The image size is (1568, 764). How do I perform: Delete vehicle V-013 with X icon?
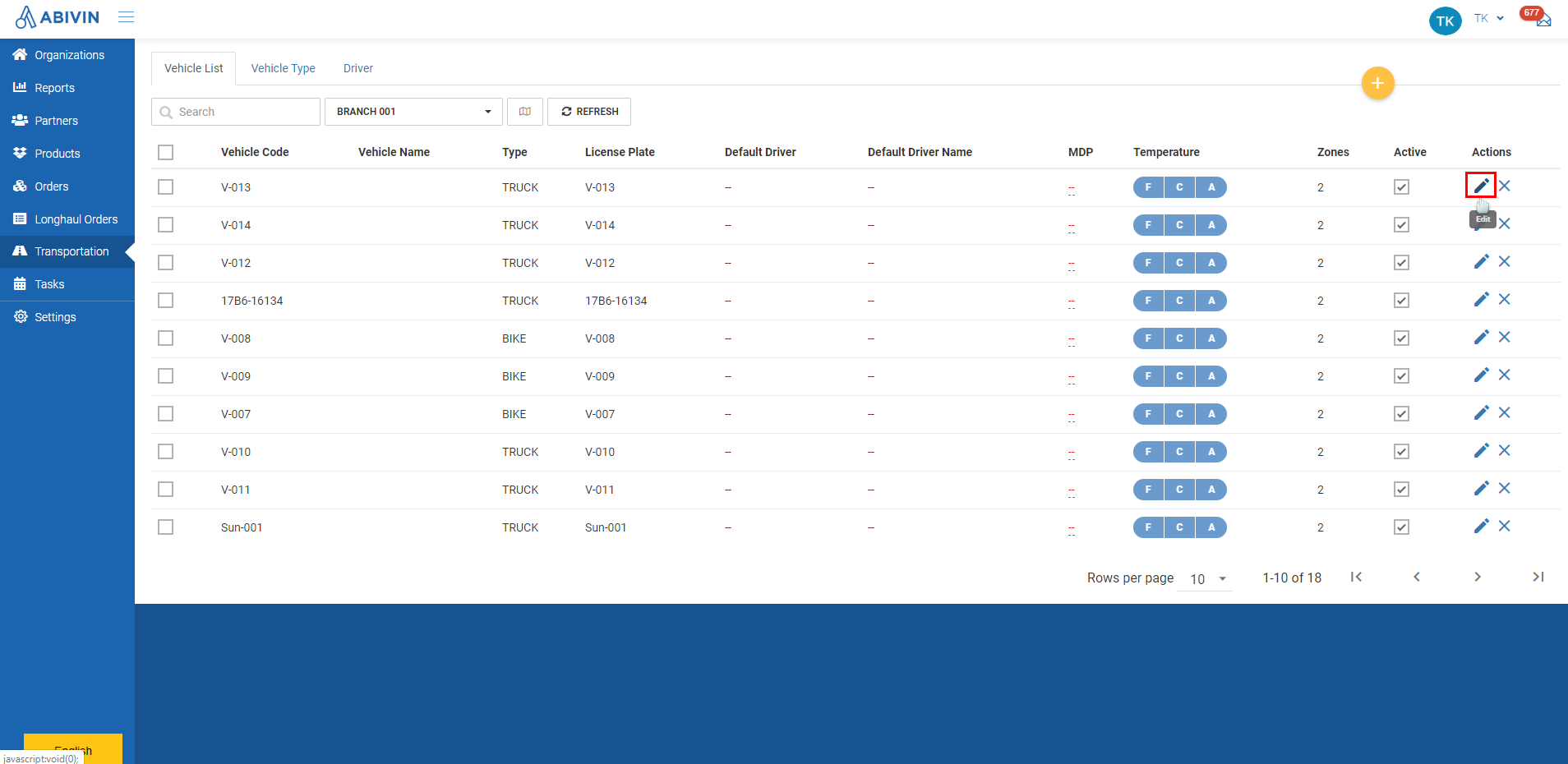(1505, 186)
